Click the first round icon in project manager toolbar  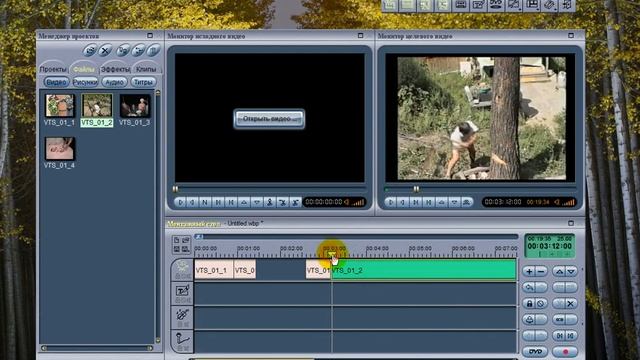pyautogui.click(x=90, y=51)
